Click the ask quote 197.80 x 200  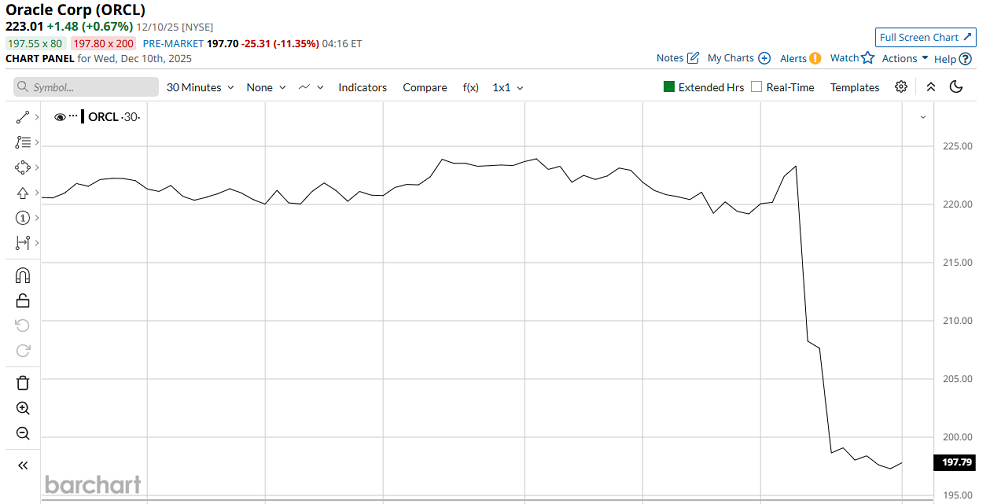point(103,44)
